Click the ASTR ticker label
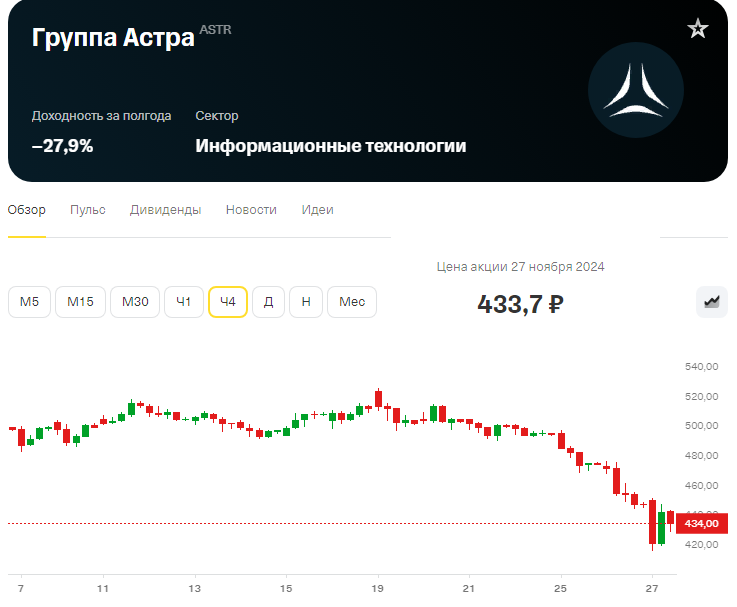 tap(215, 30)
